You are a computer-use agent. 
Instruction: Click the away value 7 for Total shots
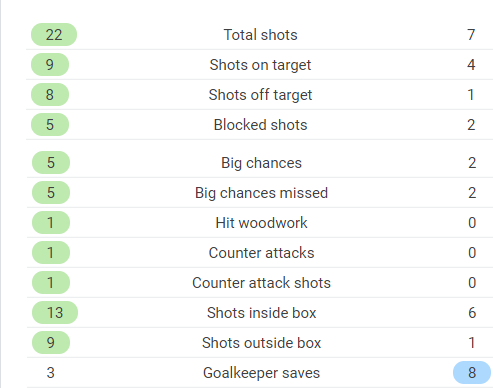click(x=471, y=35)
